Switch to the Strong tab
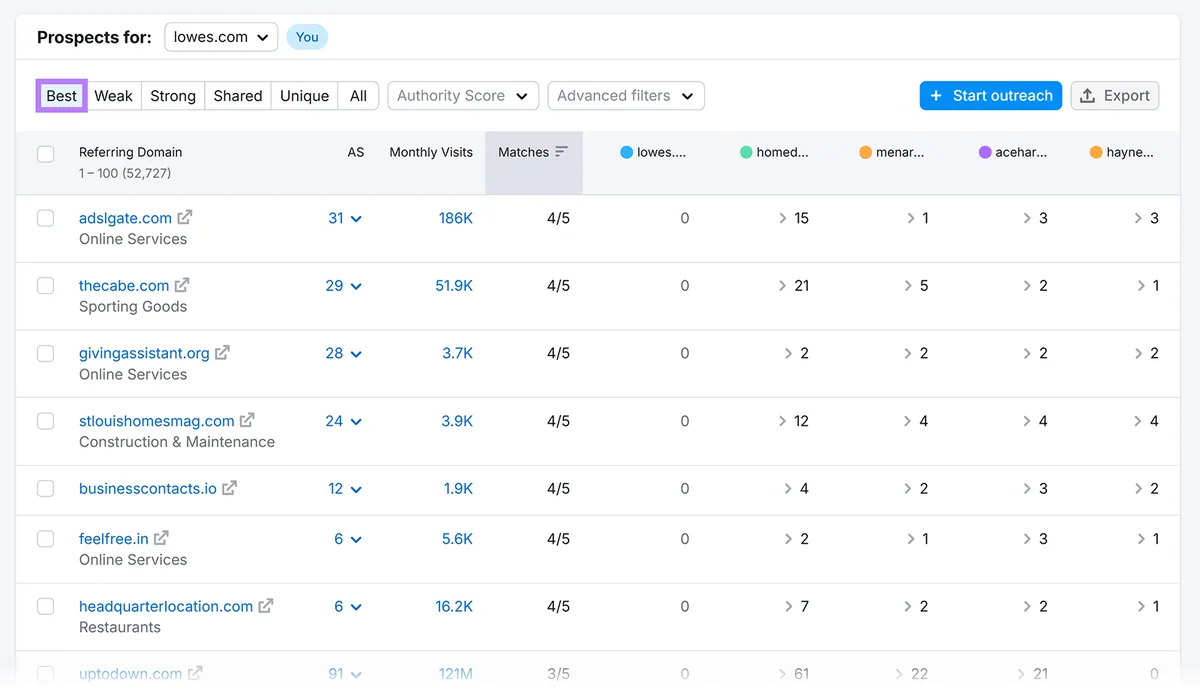This screenshot has height=693, width=1200. tap(173, 96)
